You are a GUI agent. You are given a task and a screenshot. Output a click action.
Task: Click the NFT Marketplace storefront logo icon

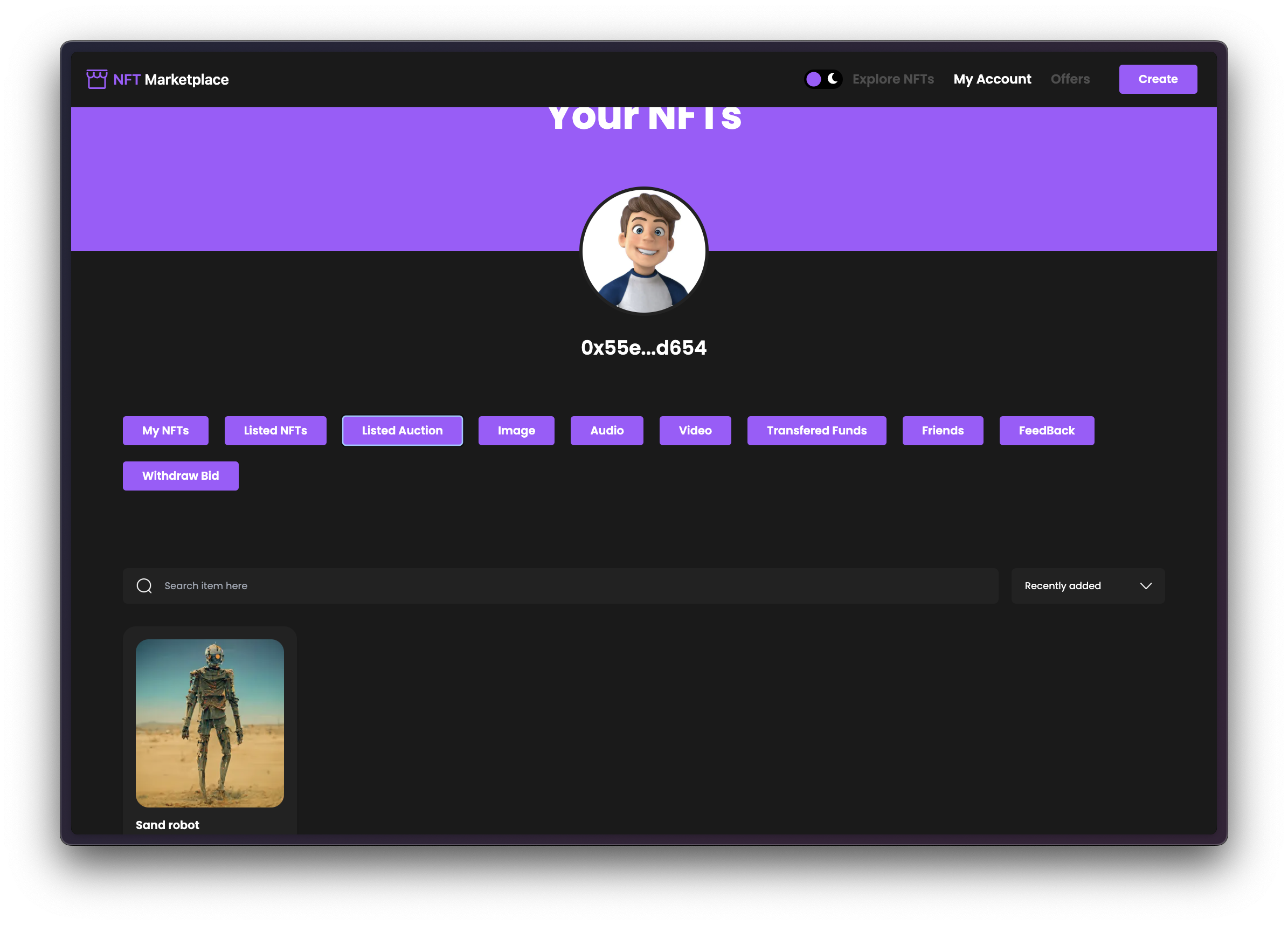[x=96, y=80]
